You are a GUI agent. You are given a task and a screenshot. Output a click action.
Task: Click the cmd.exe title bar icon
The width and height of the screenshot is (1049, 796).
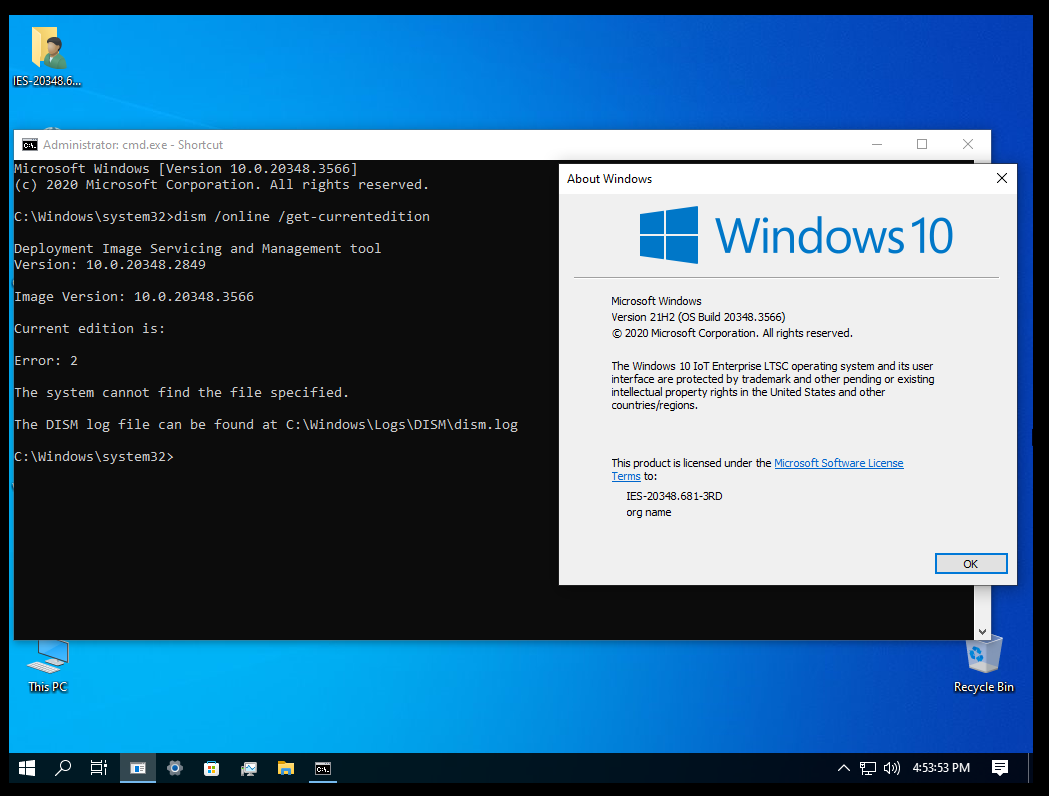[x=29, y=144]
